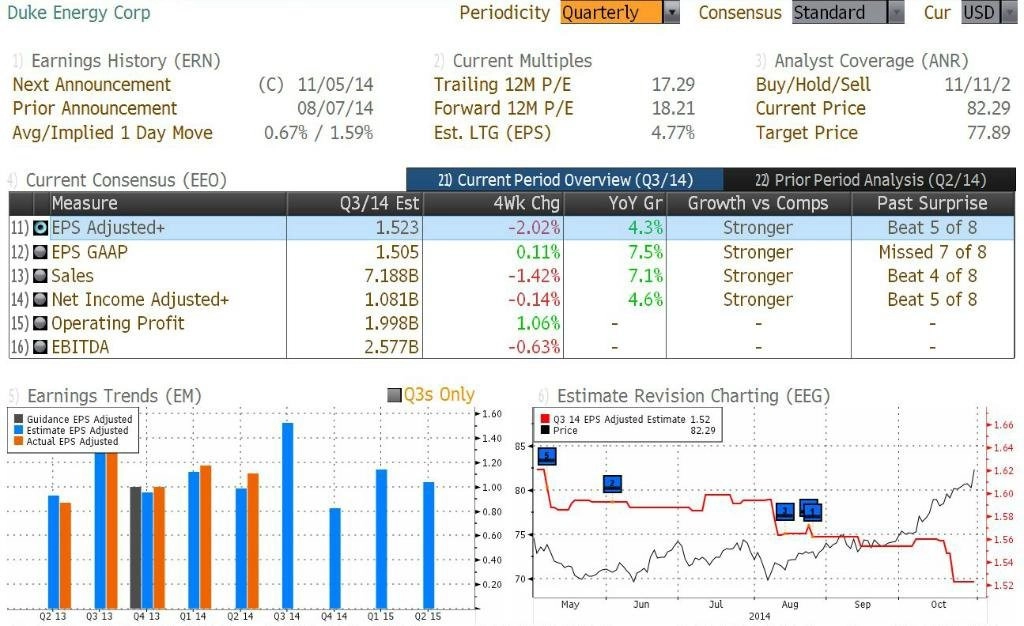
Task: Click the Current Price value 82.29
Action: pyautogui.click(x=989, y=108)
